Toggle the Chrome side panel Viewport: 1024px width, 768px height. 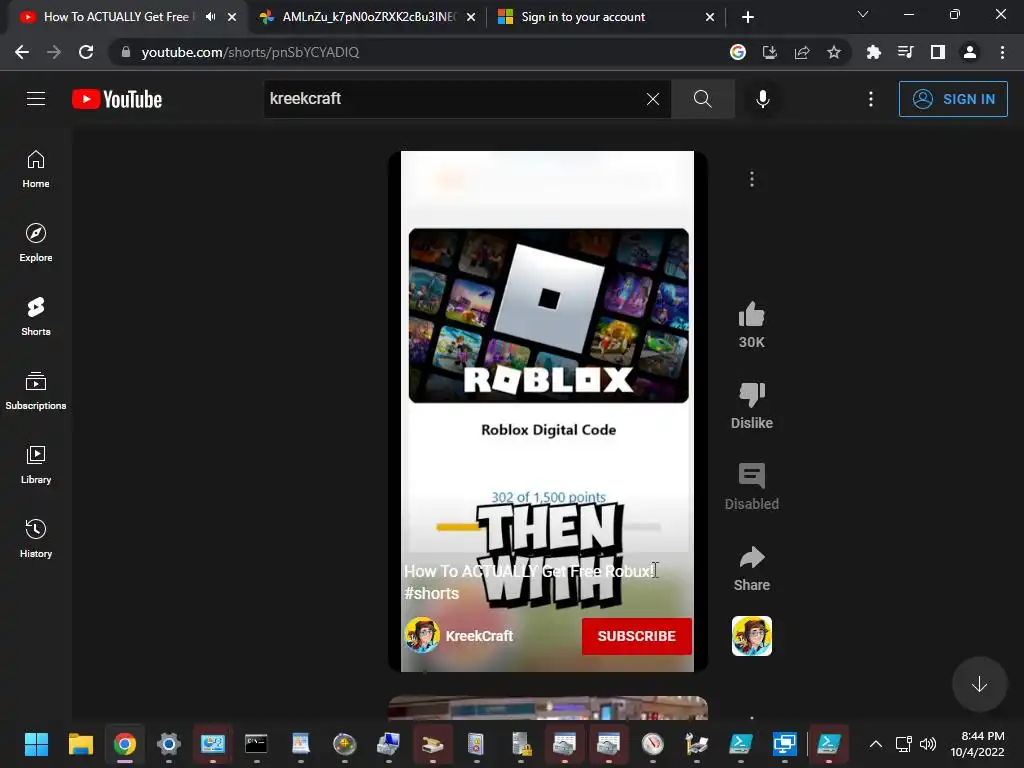(938, 52)
